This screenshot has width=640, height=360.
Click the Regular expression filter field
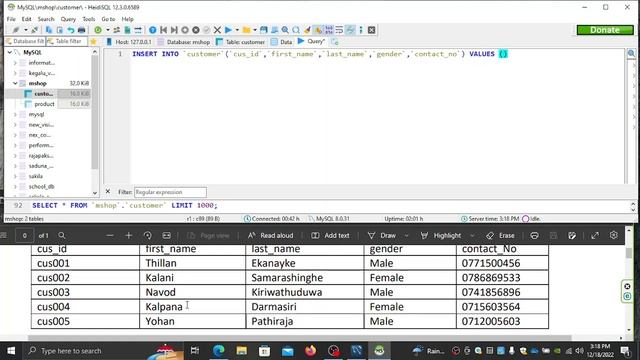tap(170, 192)
